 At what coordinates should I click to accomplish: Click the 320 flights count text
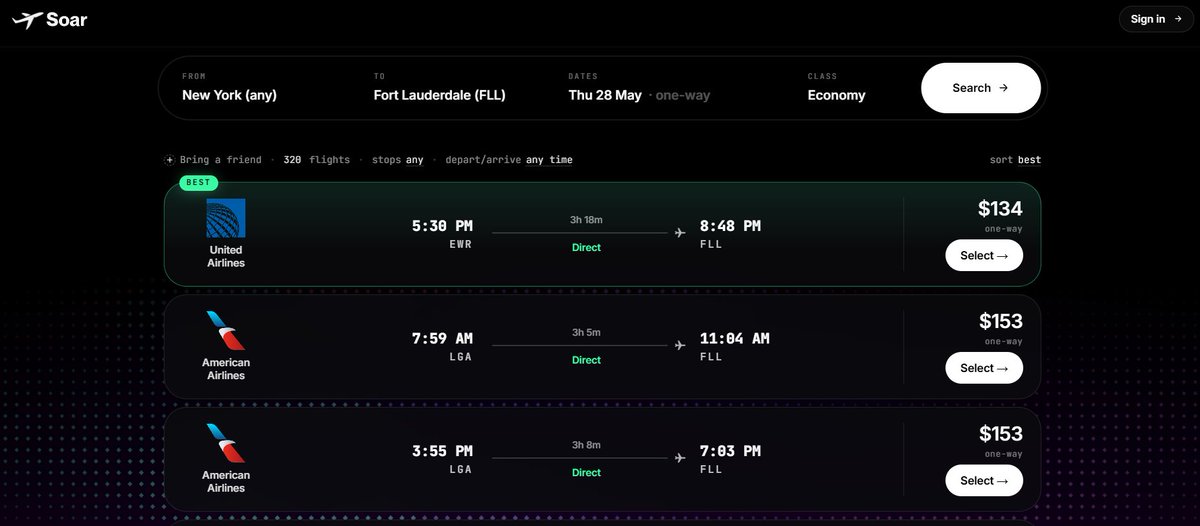point(316,160)
